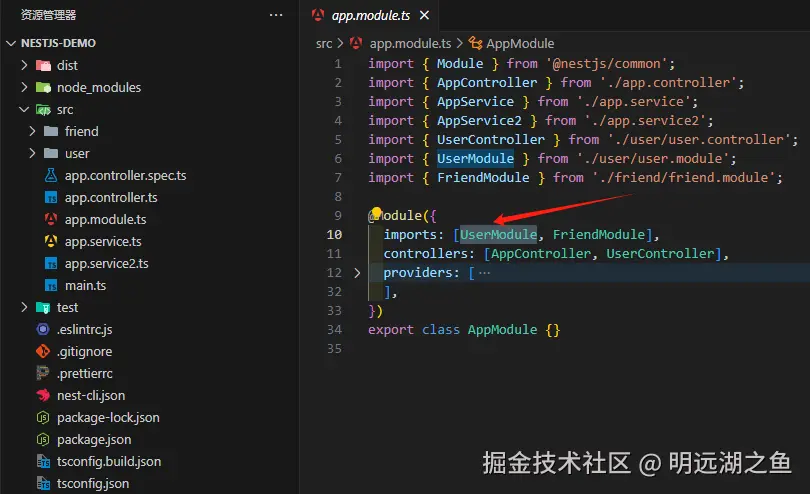Collapse the src folder chevron
Image resolution: width=810 pixels, height=494 pixels.
tap(24, 110)
